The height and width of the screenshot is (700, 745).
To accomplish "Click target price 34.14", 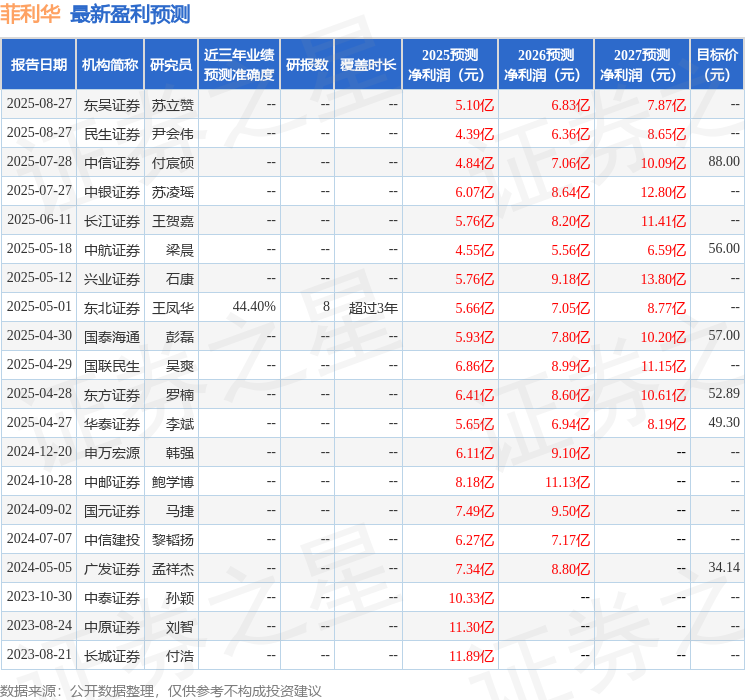I will (x=724, y=567).
